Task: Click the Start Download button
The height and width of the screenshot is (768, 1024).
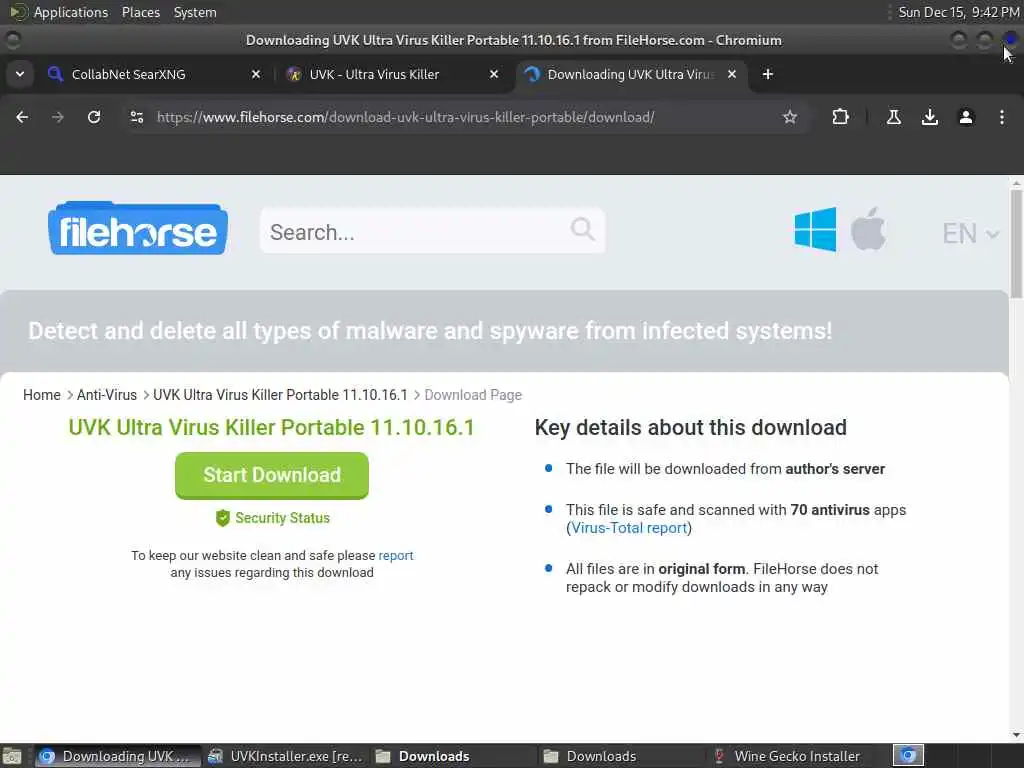Action: pyautogui.click(x=272, y=475)
